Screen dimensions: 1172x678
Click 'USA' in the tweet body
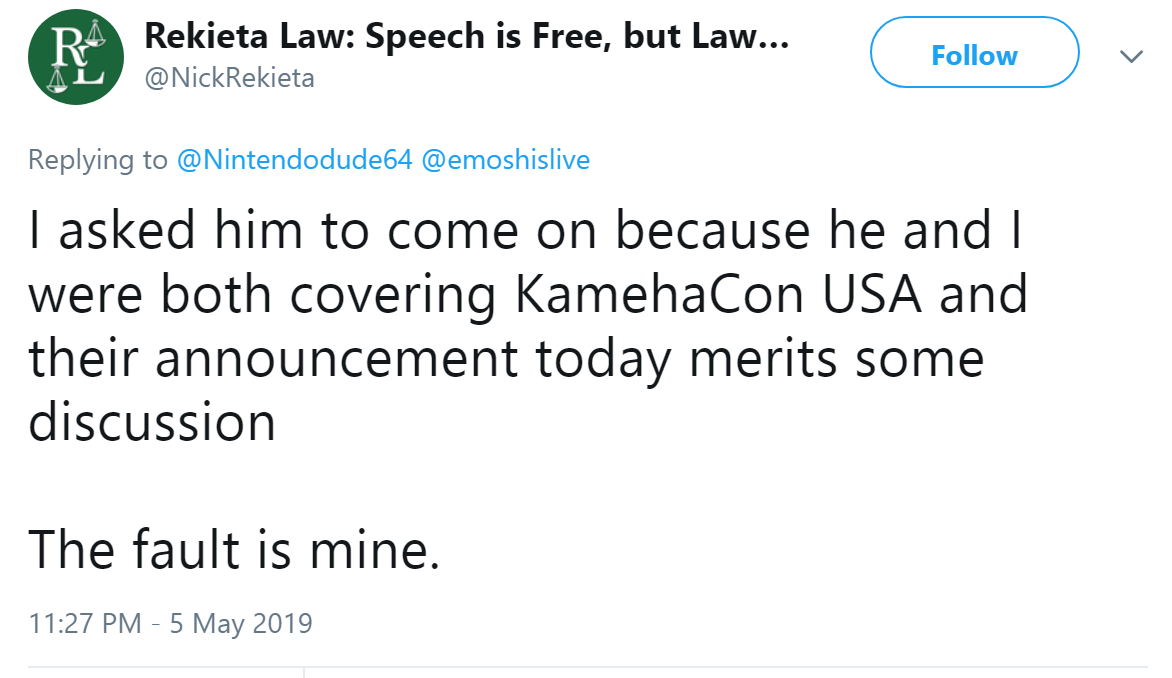pyautogui.click(x=872, y=294)
